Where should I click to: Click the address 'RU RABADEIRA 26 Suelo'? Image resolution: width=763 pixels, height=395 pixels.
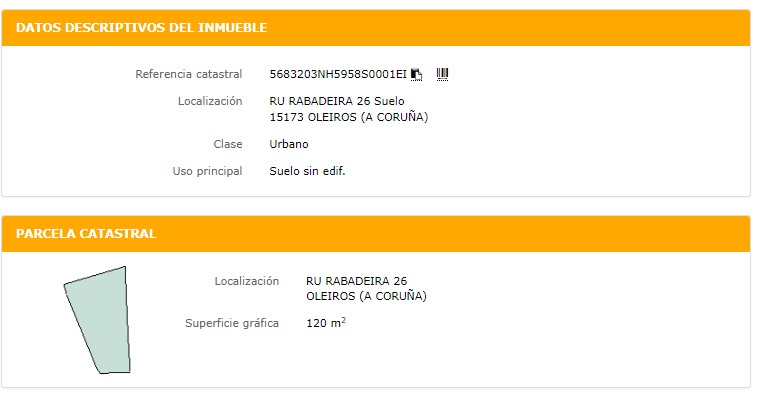(x=337, y=101)
